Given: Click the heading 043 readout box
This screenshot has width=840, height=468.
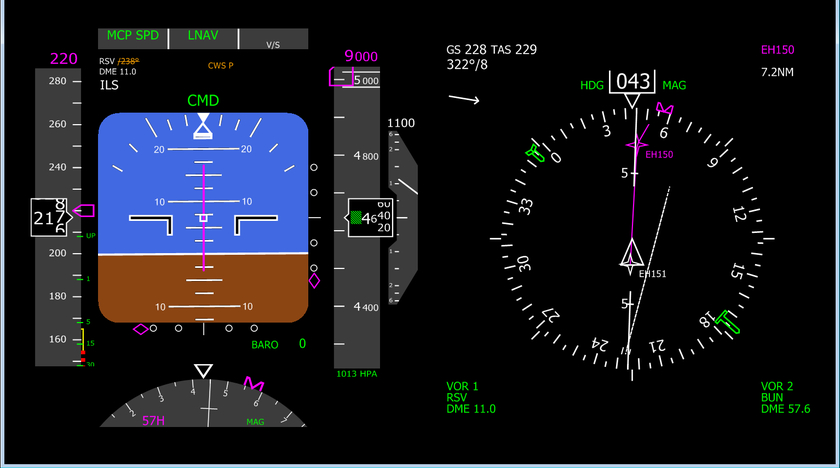Looking at the screenshot, I should point(631,82).
